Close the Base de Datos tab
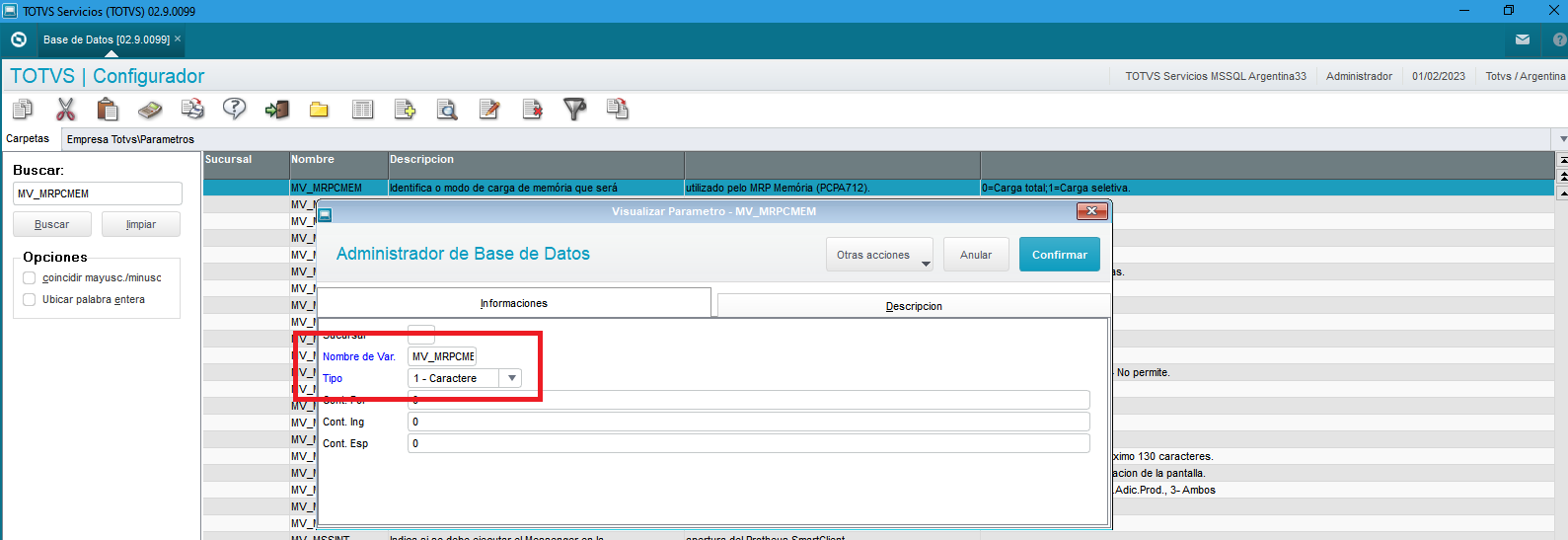The width and height of the screenshot is (1568, 540). [178, 39]
